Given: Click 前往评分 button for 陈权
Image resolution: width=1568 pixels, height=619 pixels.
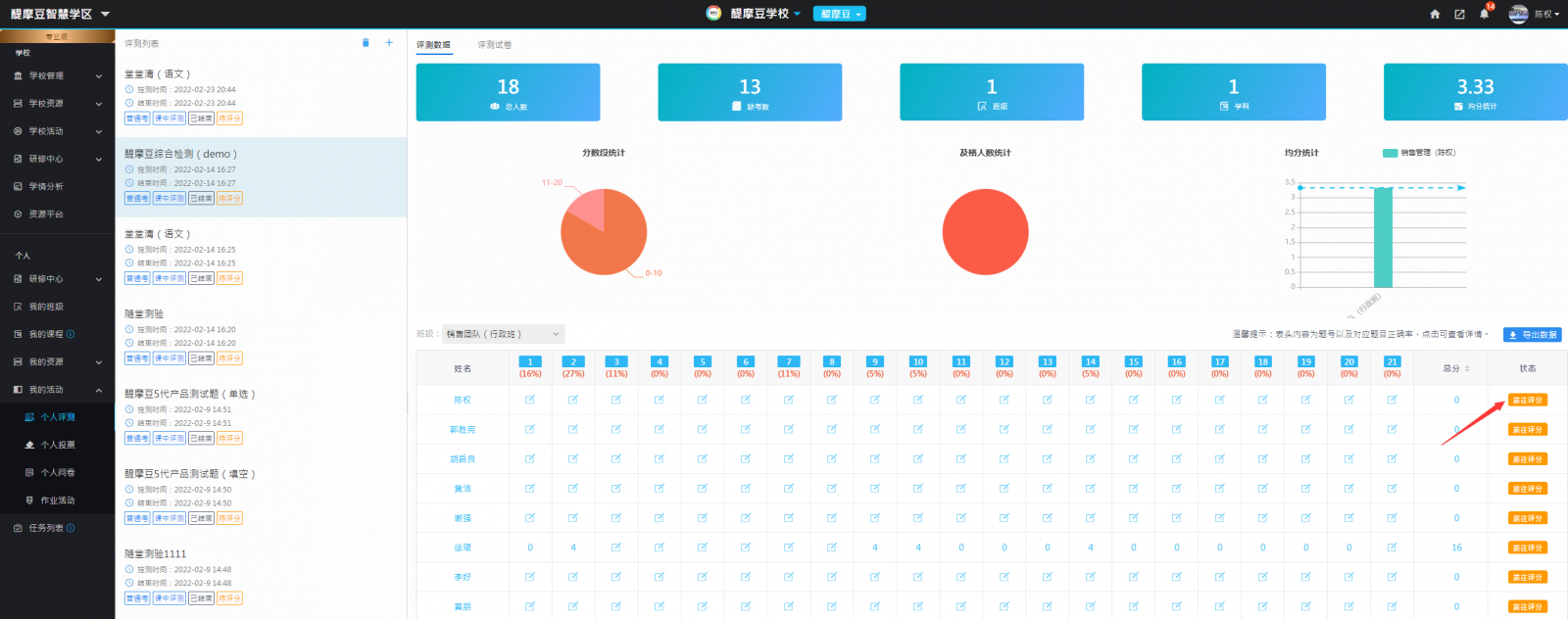Looking at the screenshot, I should [x=1527, y=401].
